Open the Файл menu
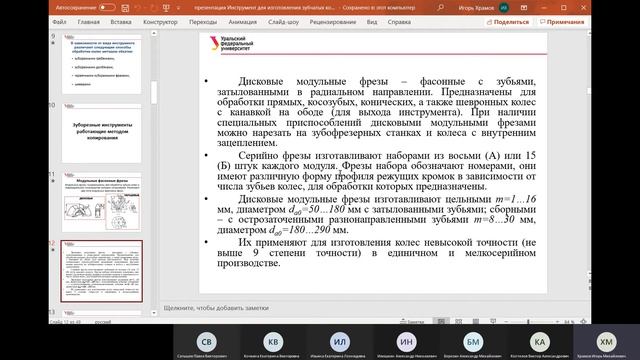Image resolution: width=640 pixels, height=360 pixels. (x=59, y=22)
